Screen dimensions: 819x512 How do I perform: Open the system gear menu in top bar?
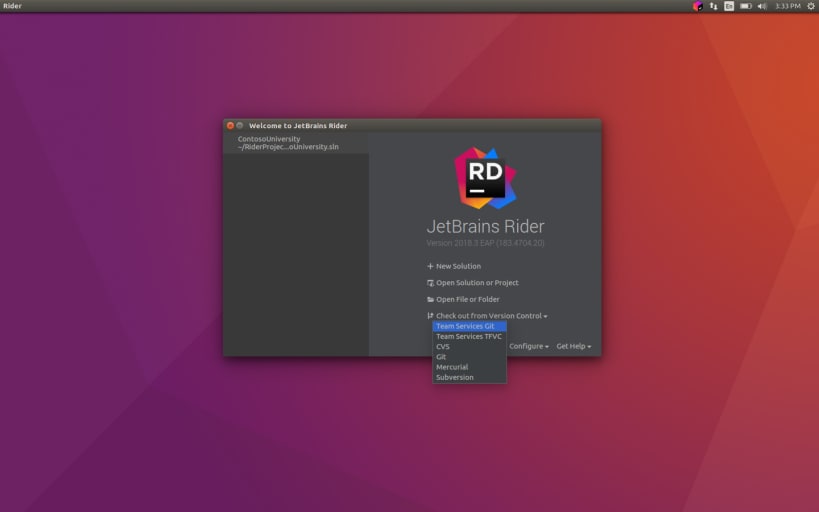[x=811, y=6]
